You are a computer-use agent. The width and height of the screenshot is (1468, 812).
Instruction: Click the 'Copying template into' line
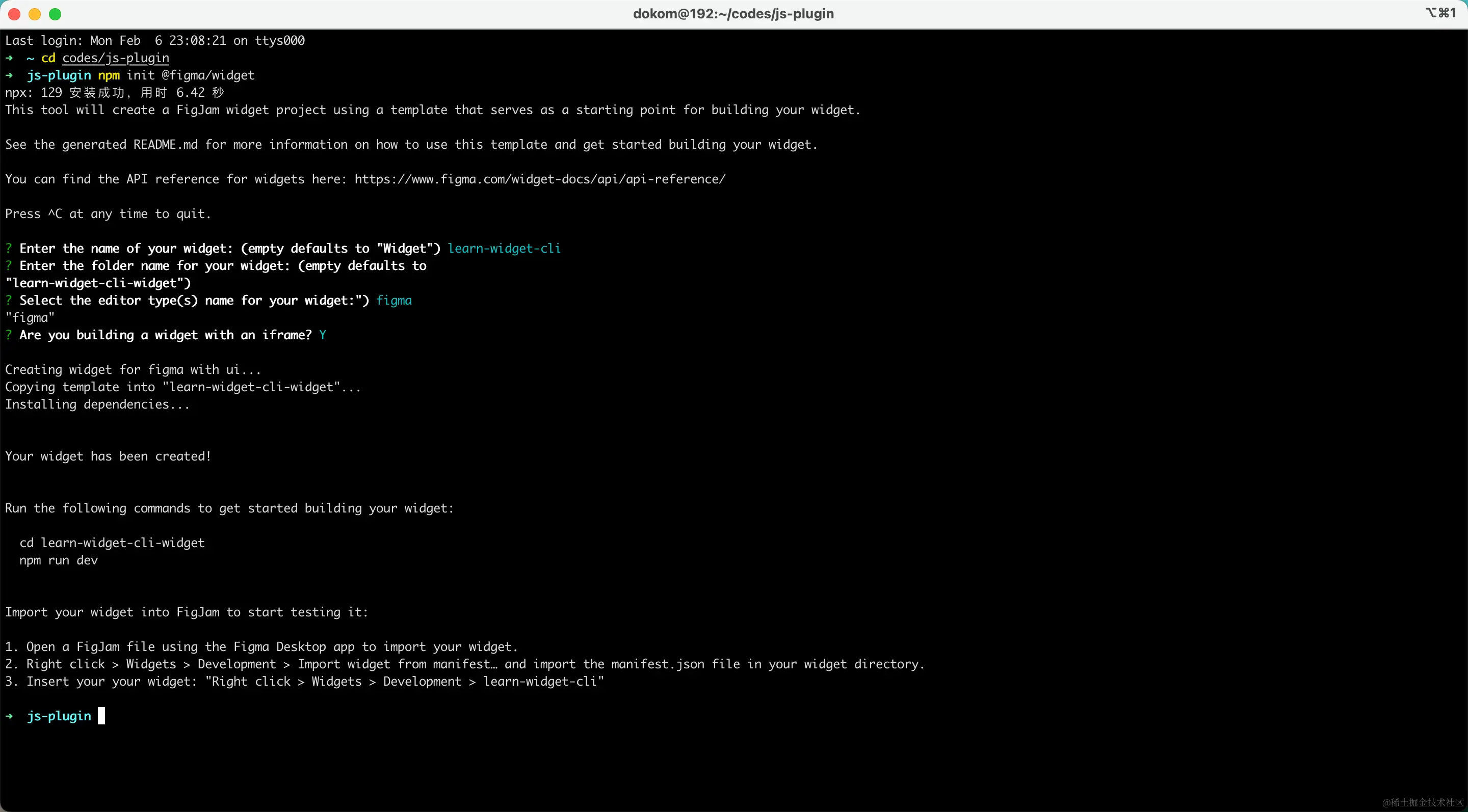coord(183,387)
